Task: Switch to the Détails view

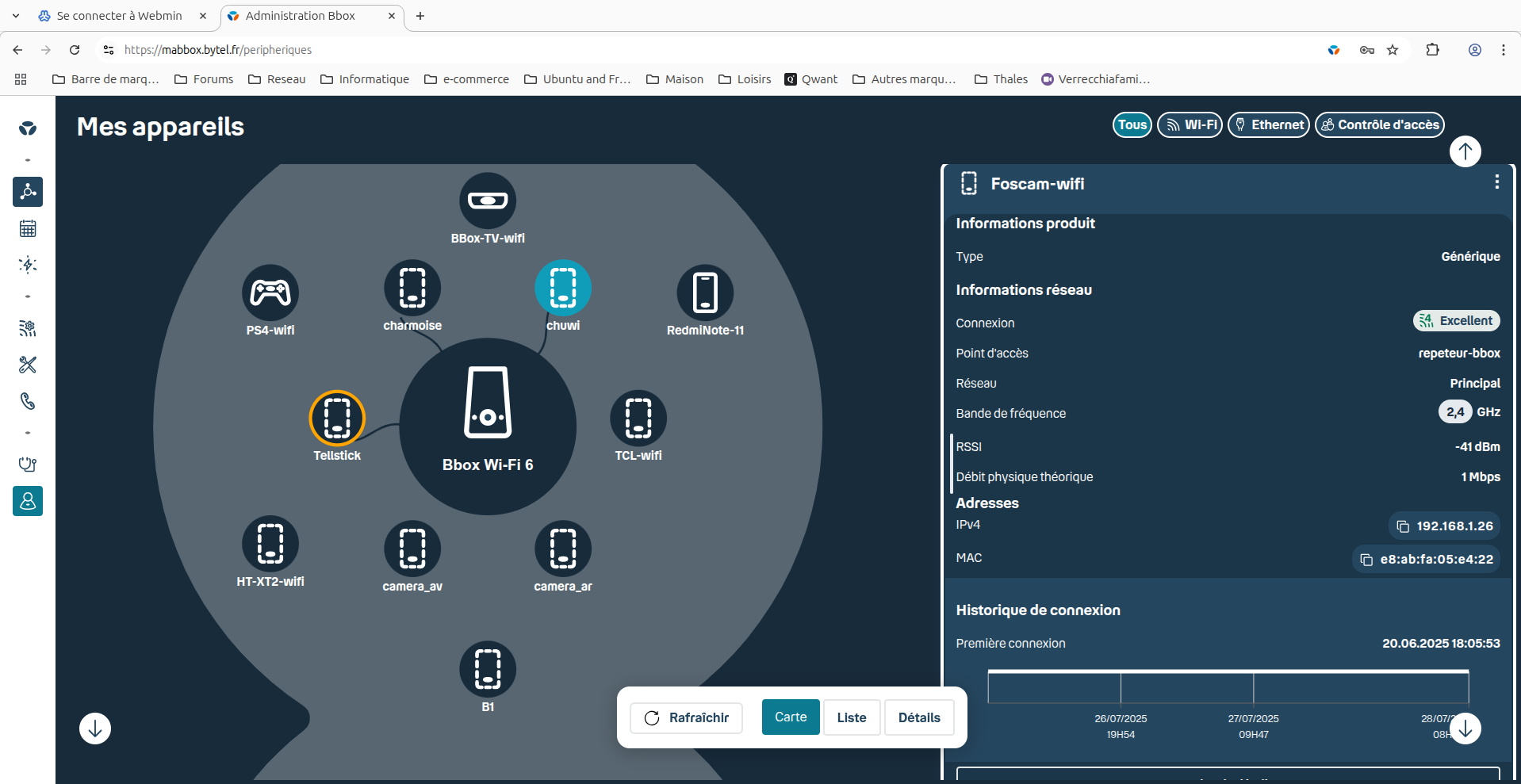Action: (919, 717)
